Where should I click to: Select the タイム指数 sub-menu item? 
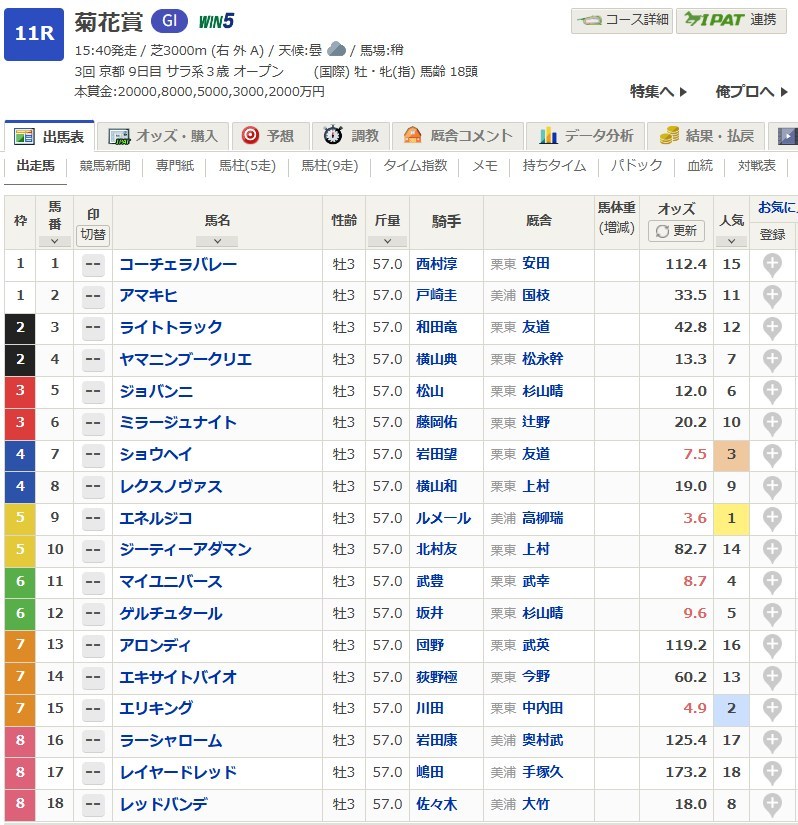416,166
